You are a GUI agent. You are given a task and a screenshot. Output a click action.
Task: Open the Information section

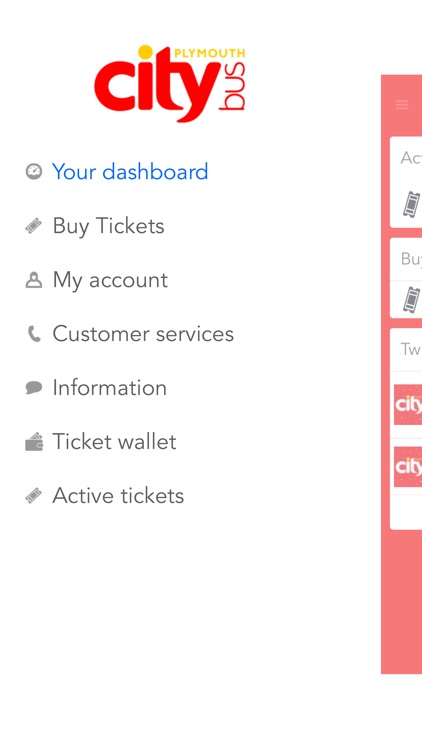(110, 387)
